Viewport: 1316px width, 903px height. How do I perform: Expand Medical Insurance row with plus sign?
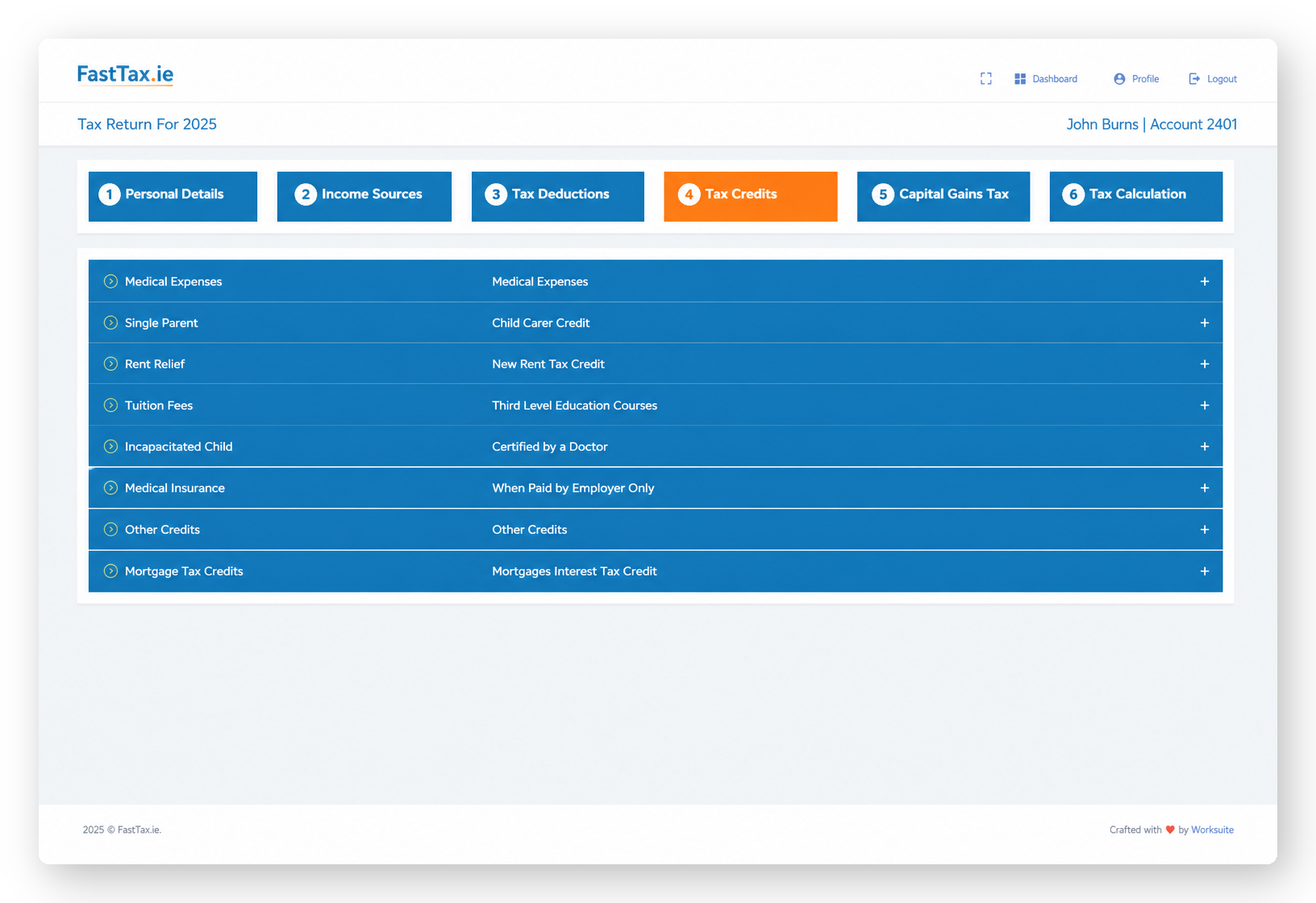click(x=1204, y=488)
